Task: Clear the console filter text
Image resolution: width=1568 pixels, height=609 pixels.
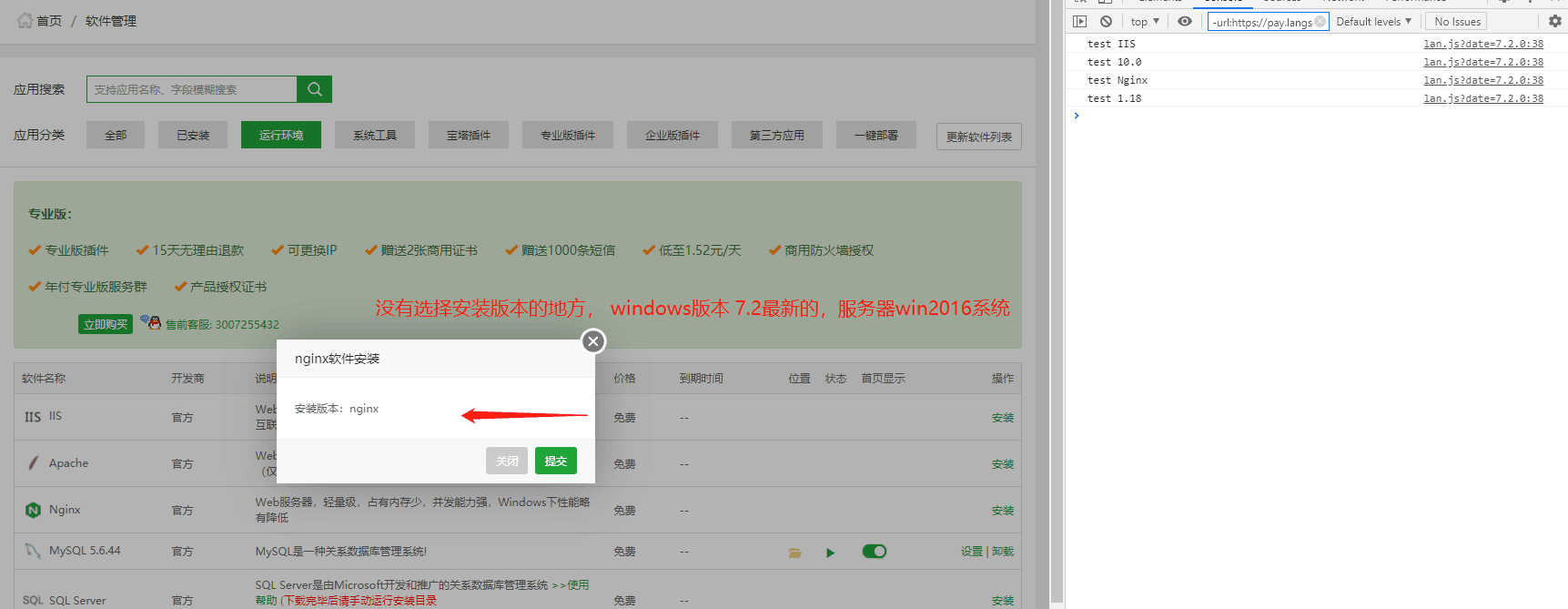Action: [1320, 22]
